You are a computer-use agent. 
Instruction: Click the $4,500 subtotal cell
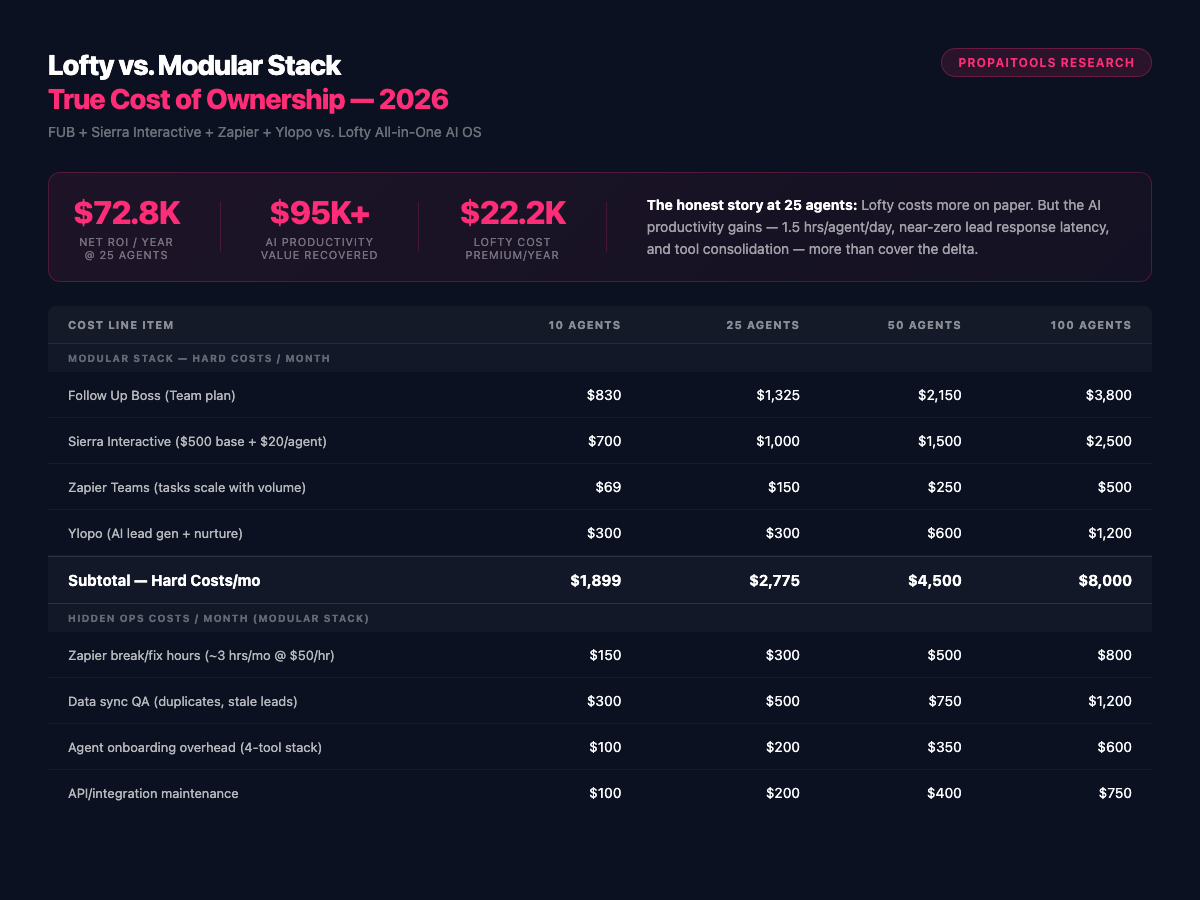tap(936, 580)
